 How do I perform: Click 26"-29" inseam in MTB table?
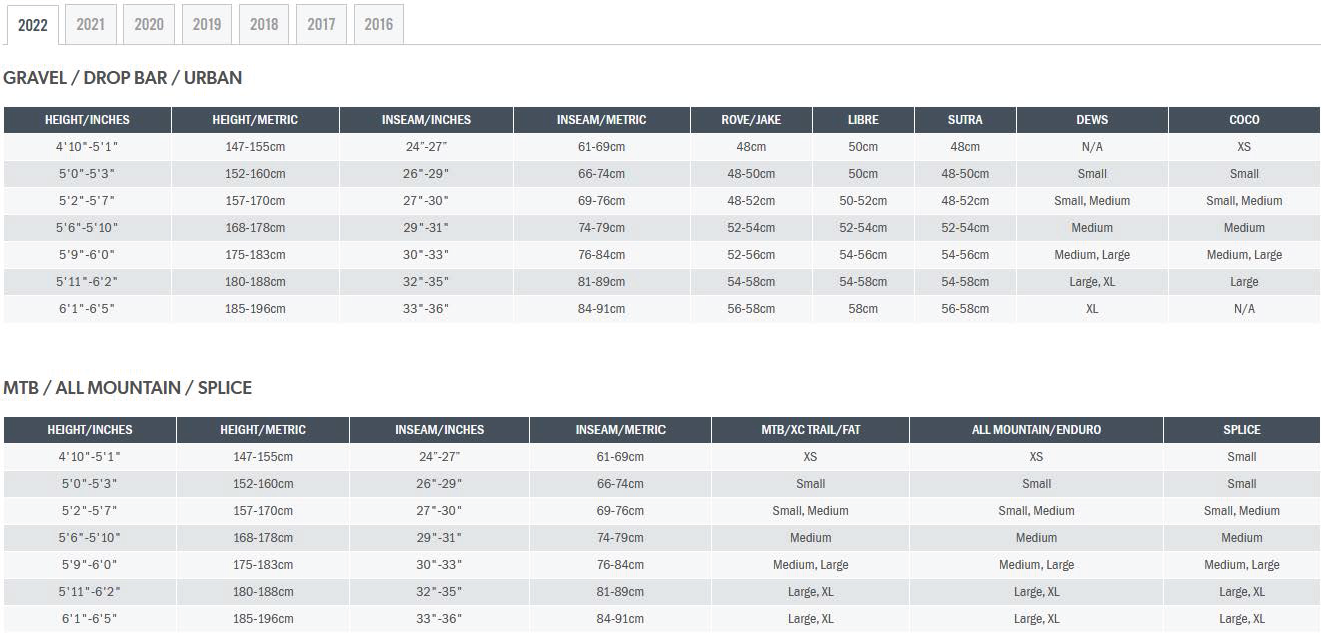pos(439,484)
